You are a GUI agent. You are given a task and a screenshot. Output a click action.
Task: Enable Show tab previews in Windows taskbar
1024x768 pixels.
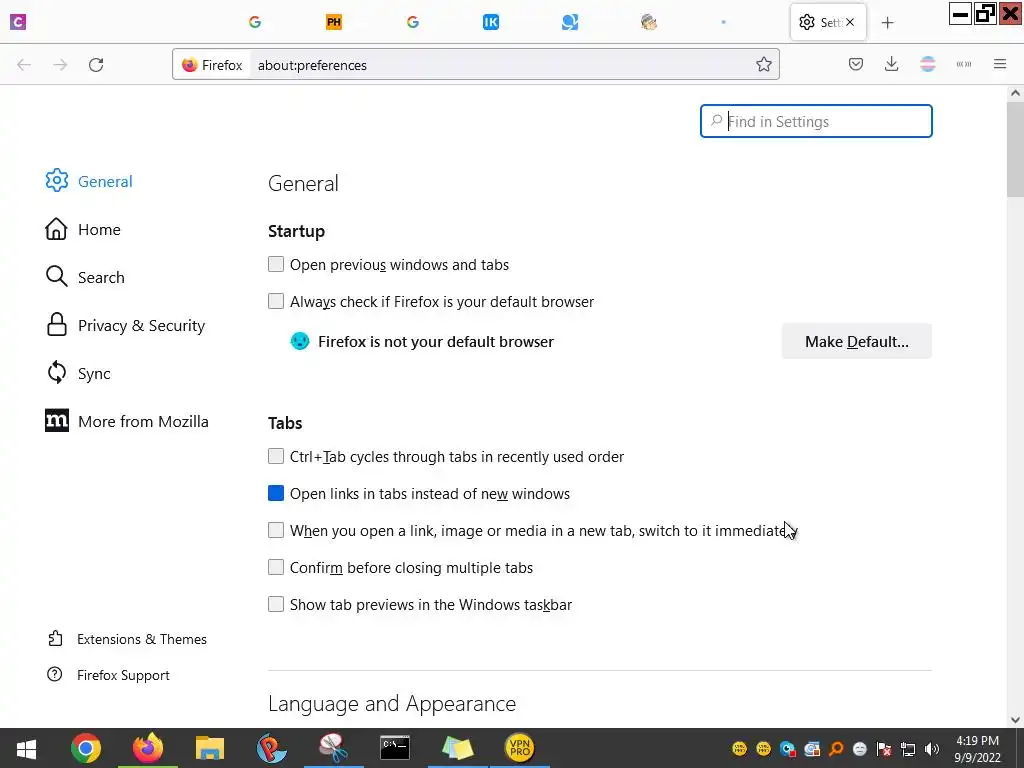[276, 604]
